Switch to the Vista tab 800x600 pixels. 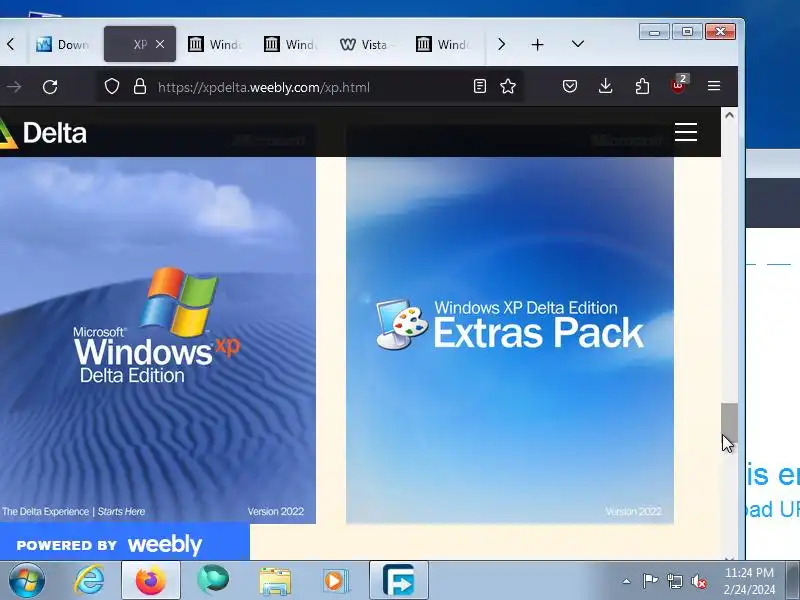[x=367, y=45]
